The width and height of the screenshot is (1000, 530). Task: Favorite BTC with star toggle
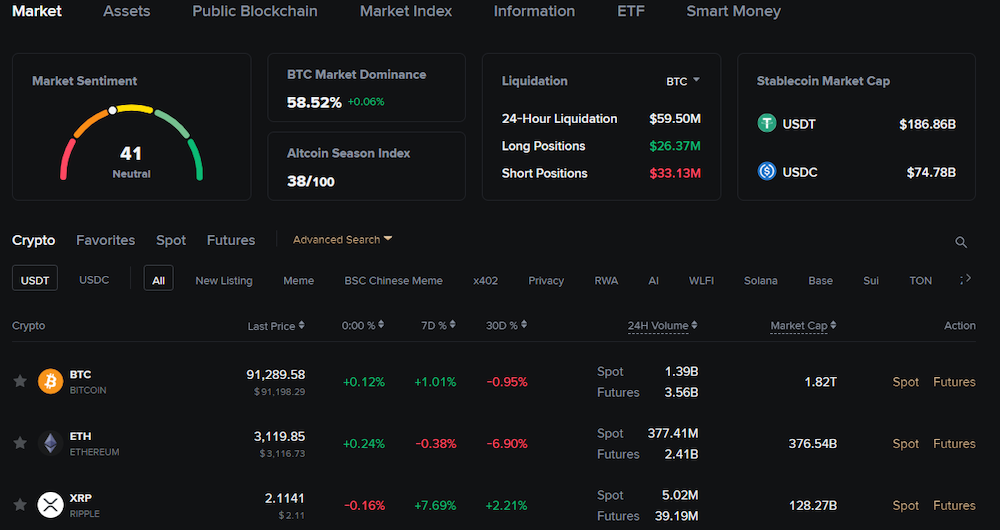(x=19, y=381)
